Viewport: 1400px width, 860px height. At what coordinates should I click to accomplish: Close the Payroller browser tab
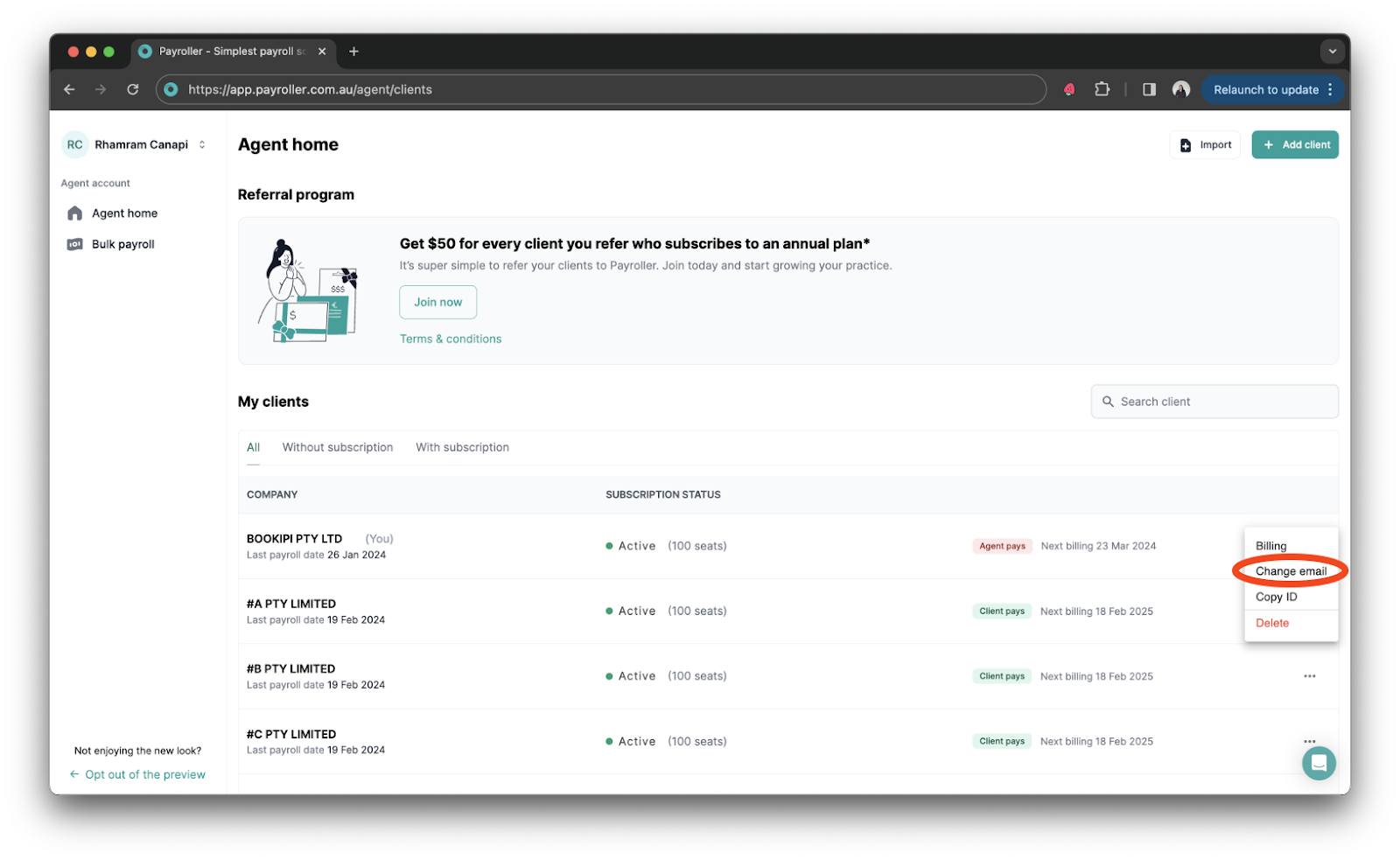pyautogui.click(x=322, y=52)
